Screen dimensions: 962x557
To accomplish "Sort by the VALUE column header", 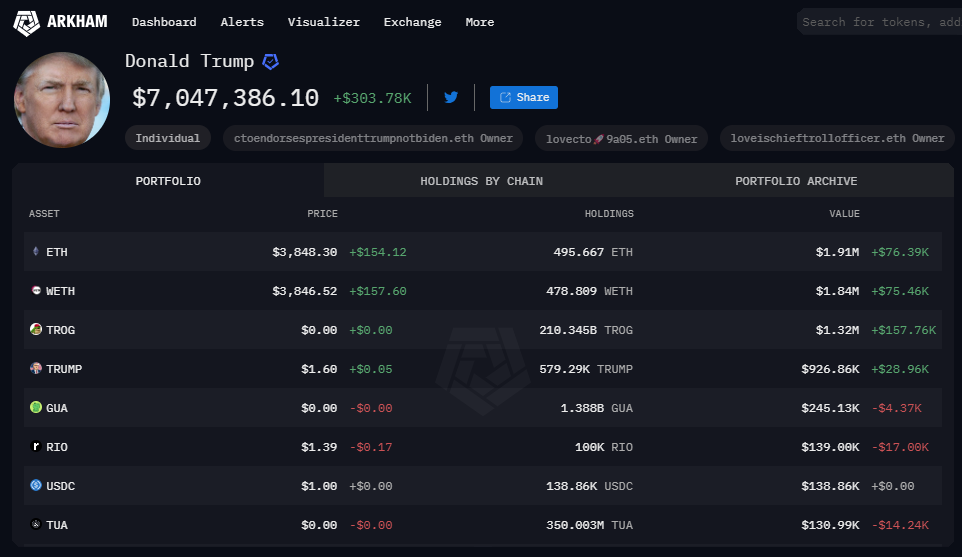I will (845, 213).
